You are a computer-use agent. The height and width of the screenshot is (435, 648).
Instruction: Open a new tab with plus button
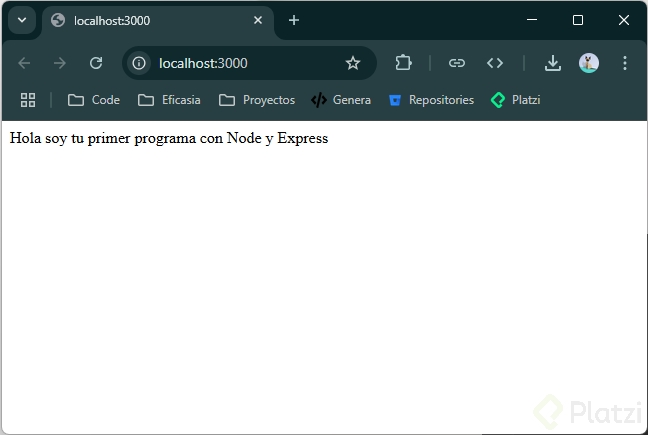[294, 20]
